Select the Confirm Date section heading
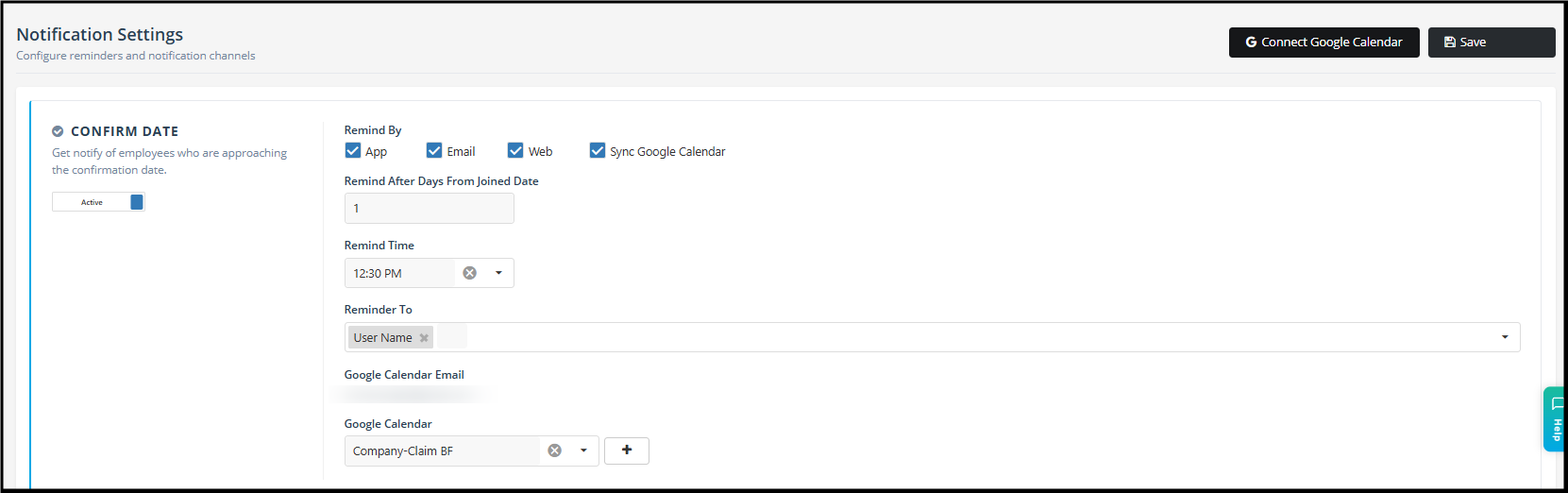1568x493 pixels. coord(125,131)
